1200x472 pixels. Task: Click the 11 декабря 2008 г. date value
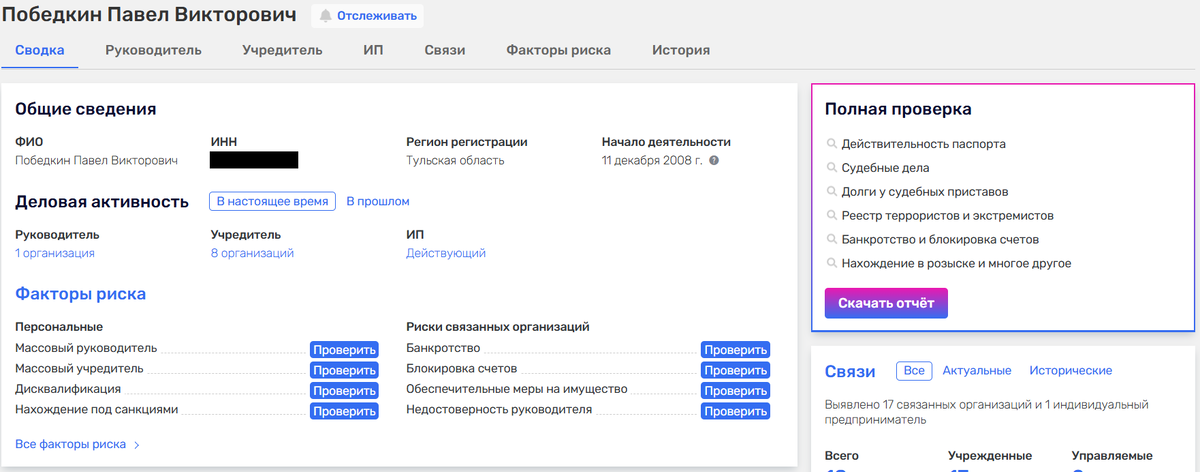pos(652,160)
